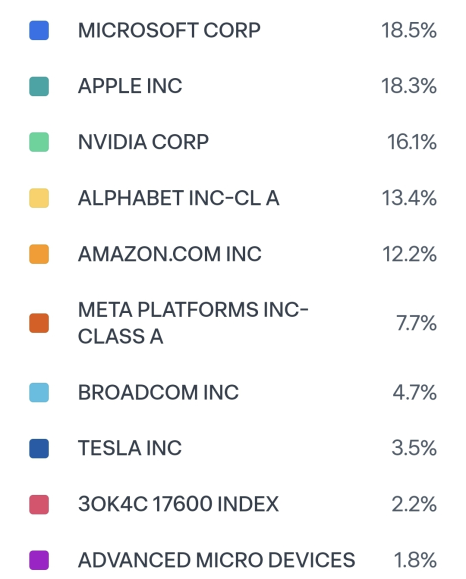
Task: Click the yellow Alphabet Inc color swatch
Action: [39, 198]
